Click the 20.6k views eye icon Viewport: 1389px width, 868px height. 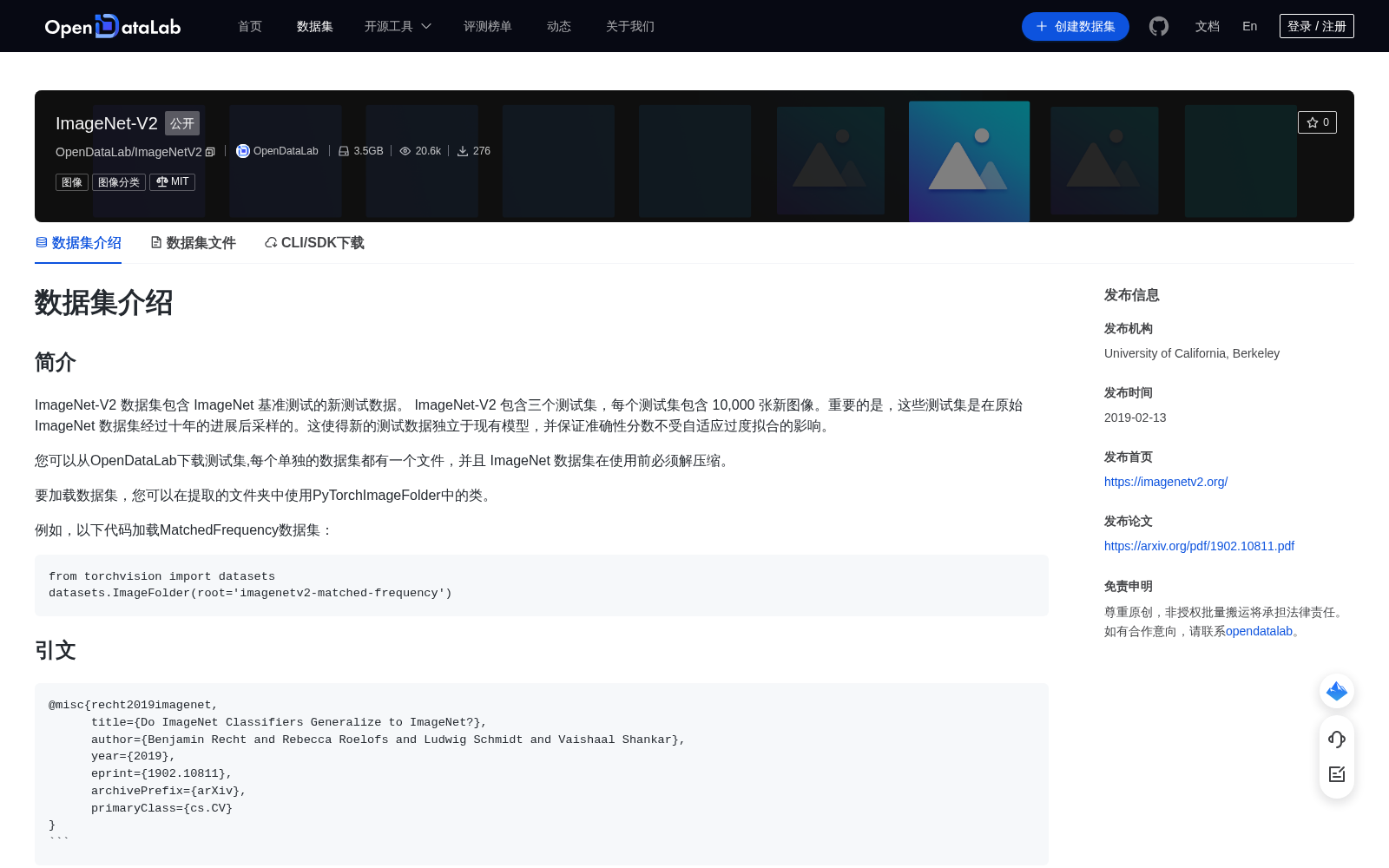tap(405, 151)
